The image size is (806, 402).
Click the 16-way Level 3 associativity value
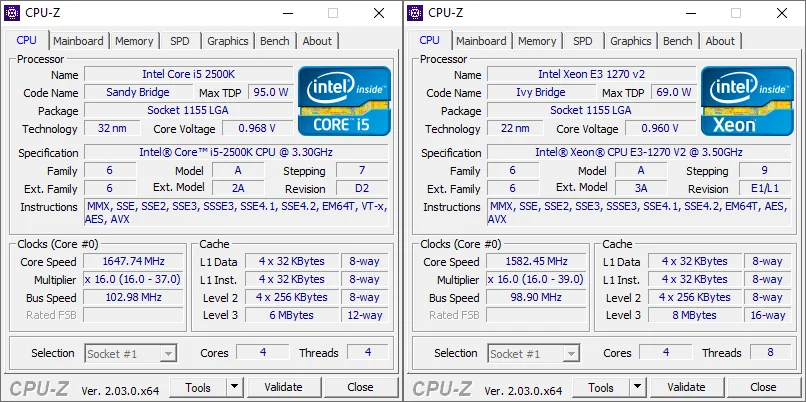click(x=767, y=315)
